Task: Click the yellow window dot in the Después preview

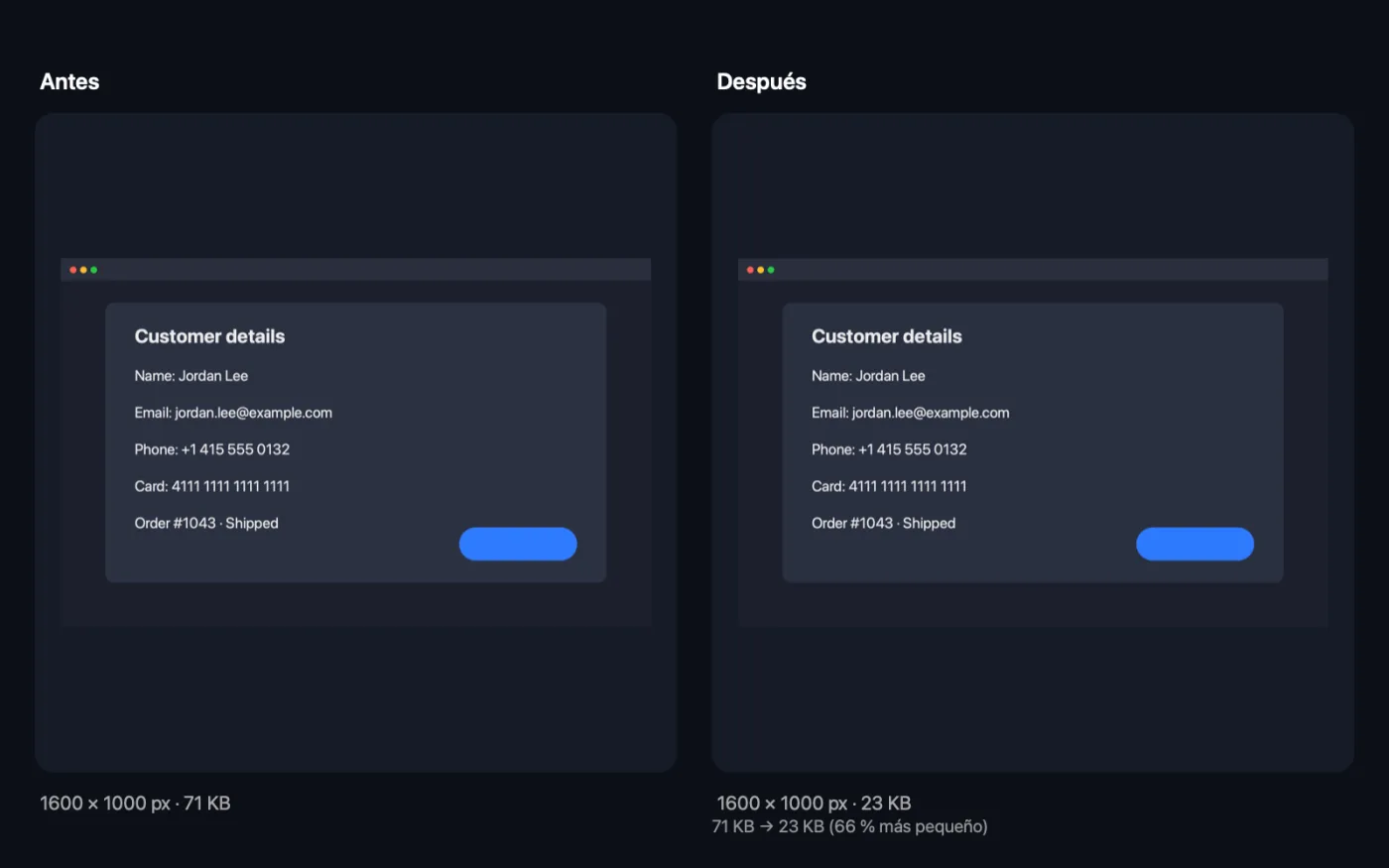Action: click(761, 270)
